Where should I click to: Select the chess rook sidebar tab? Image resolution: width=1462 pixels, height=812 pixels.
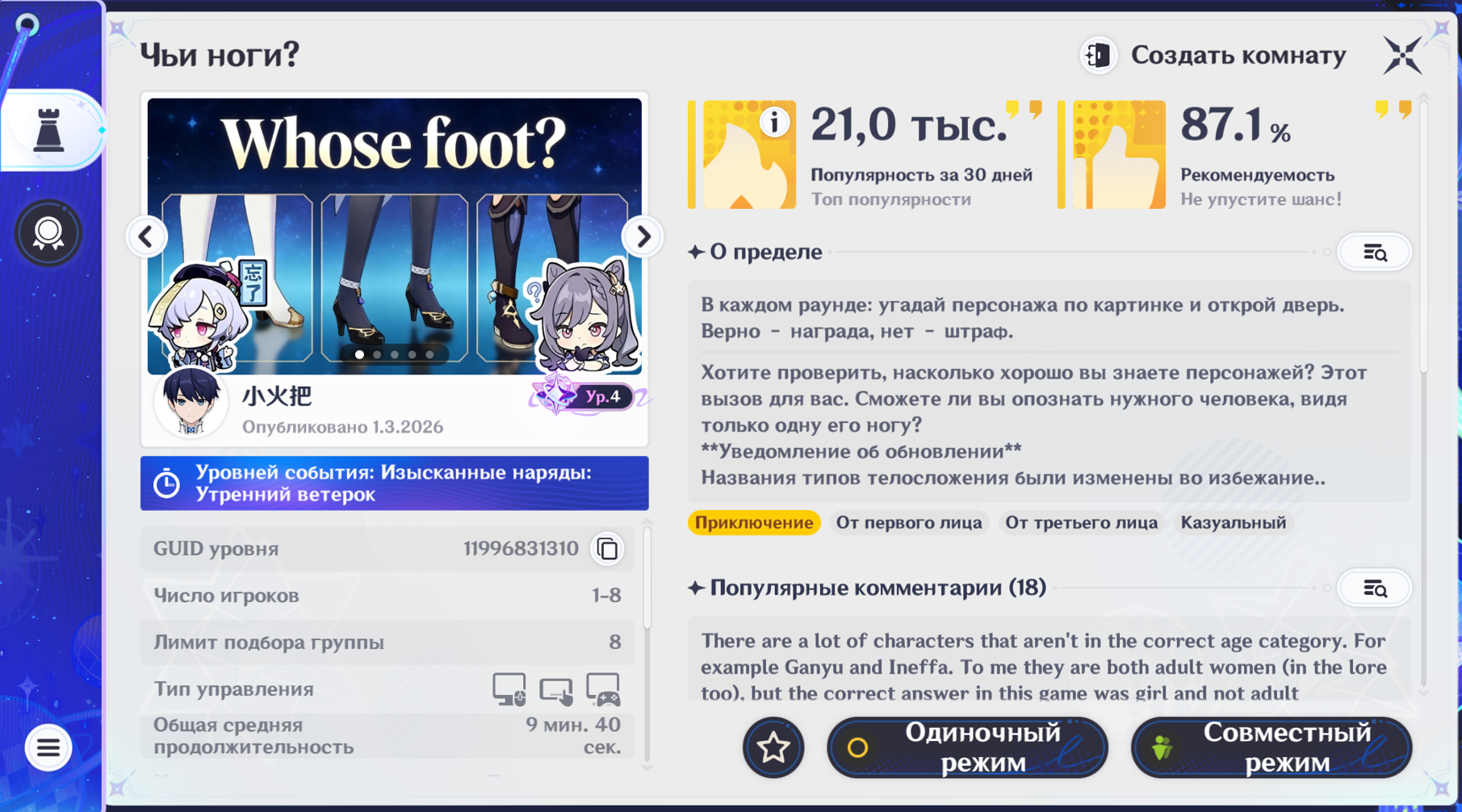[x=49, y=131]
